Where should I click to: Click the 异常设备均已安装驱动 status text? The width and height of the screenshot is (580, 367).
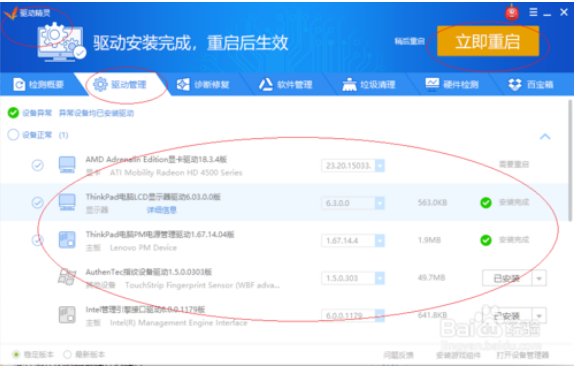[96, 113]
